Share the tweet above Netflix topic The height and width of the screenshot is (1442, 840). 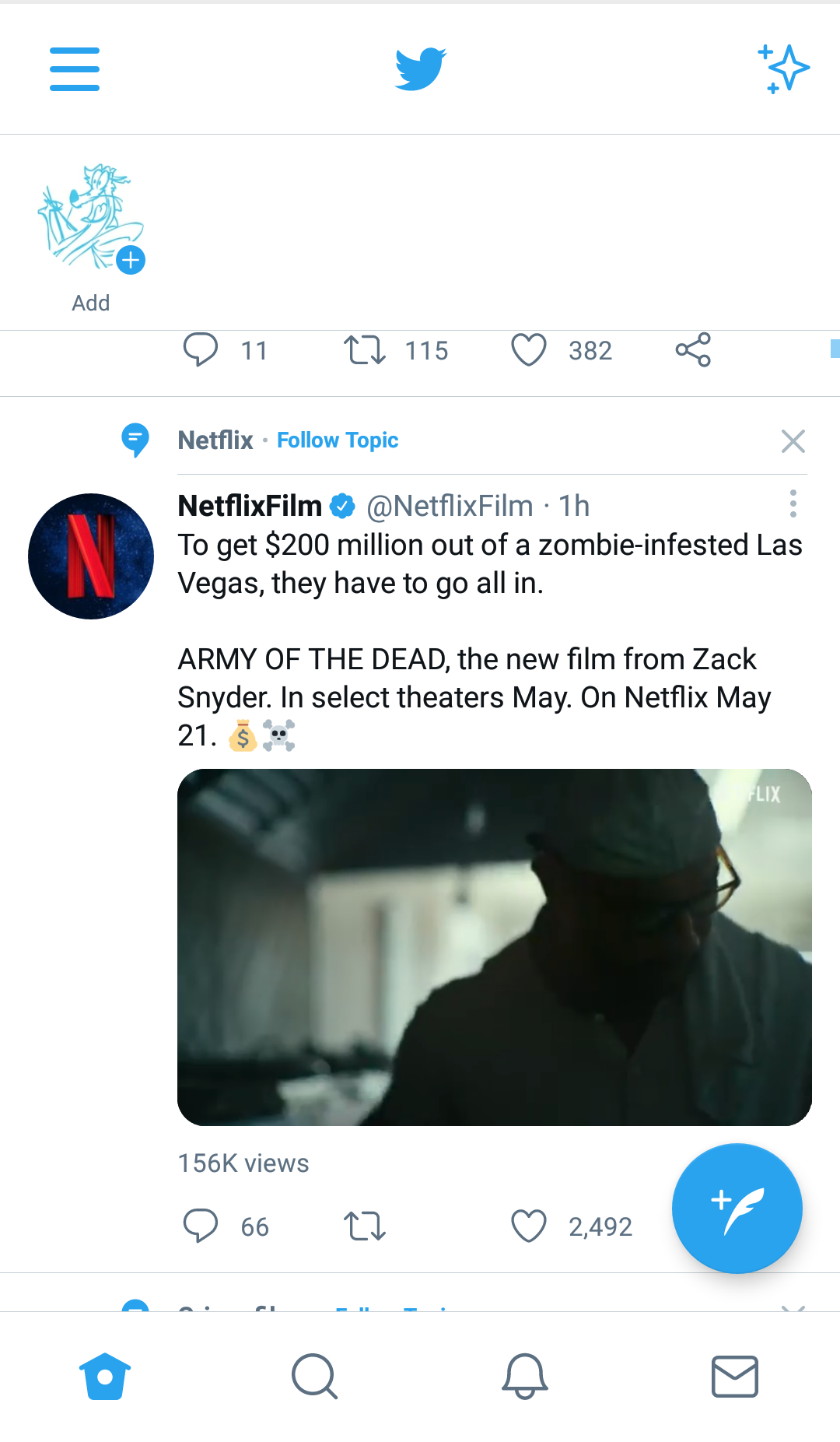693,349
